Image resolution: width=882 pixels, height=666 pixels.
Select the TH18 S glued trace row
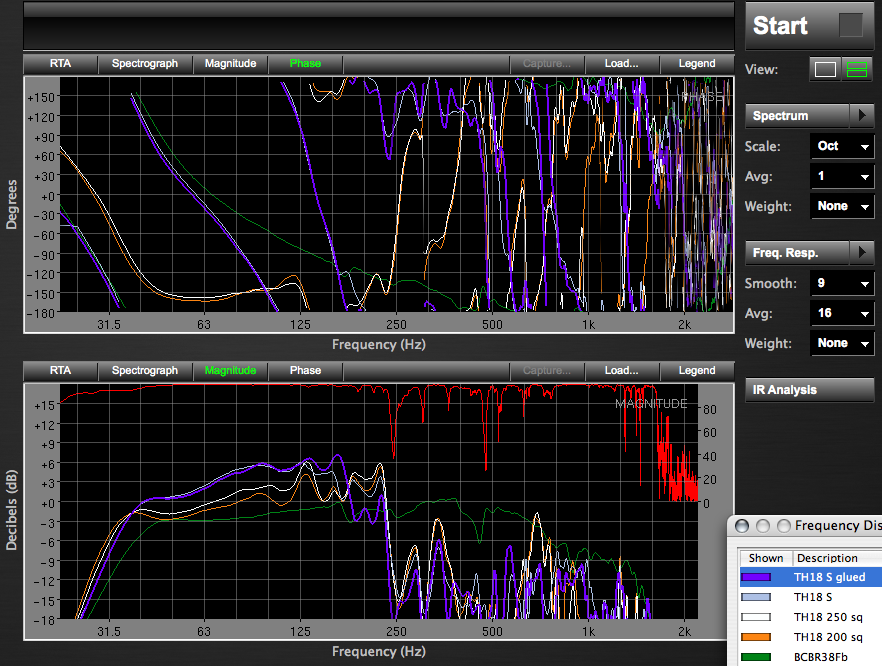[810, 577]
